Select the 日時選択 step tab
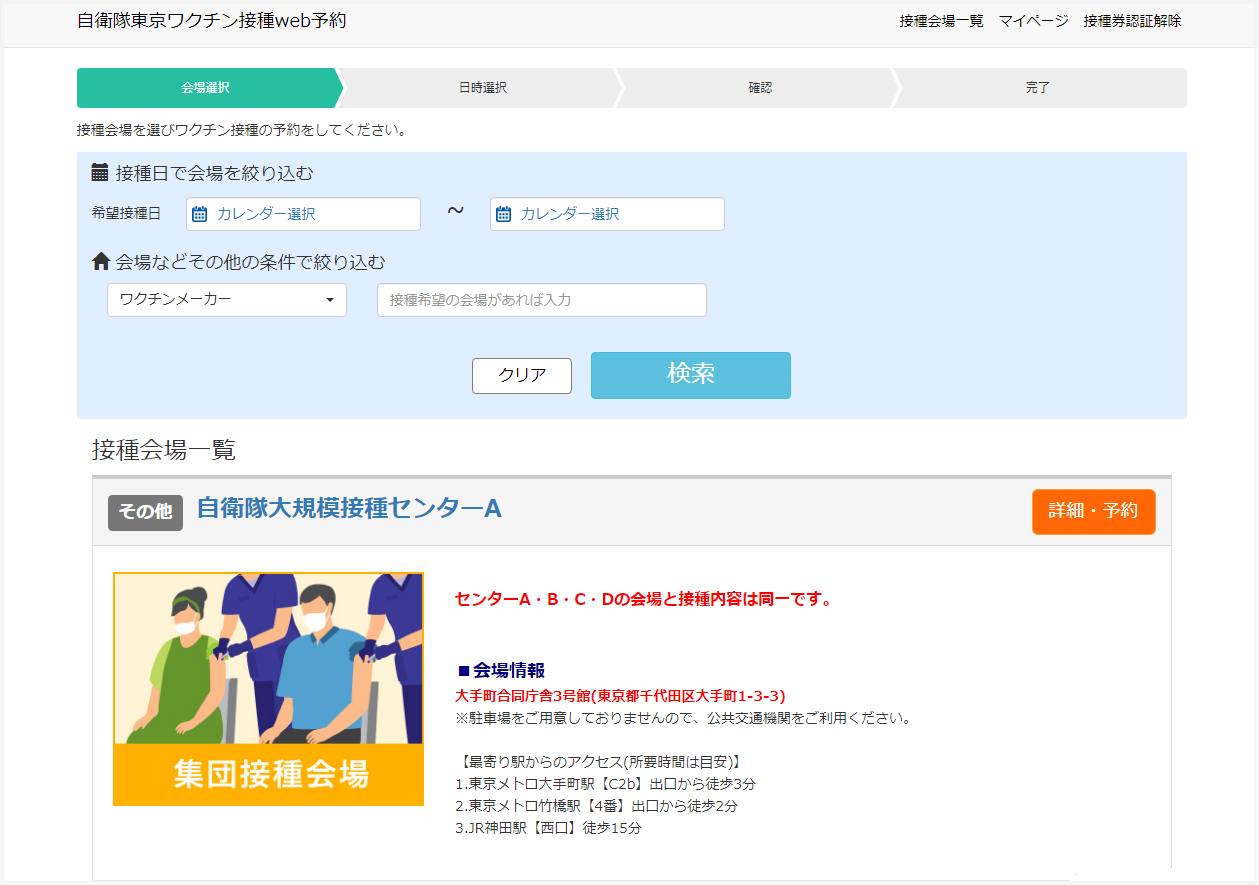 pos(483,88)
